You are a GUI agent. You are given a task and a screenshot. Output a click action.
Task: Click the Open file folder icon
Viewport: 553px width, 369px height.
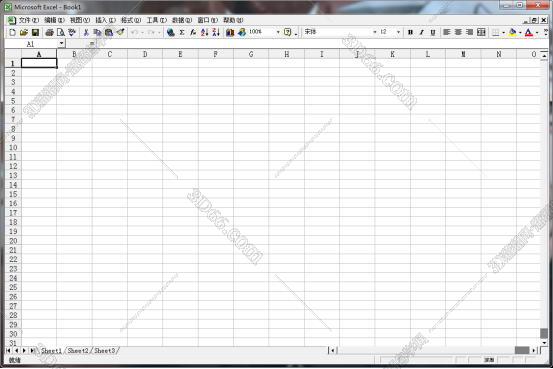(24, 32)
